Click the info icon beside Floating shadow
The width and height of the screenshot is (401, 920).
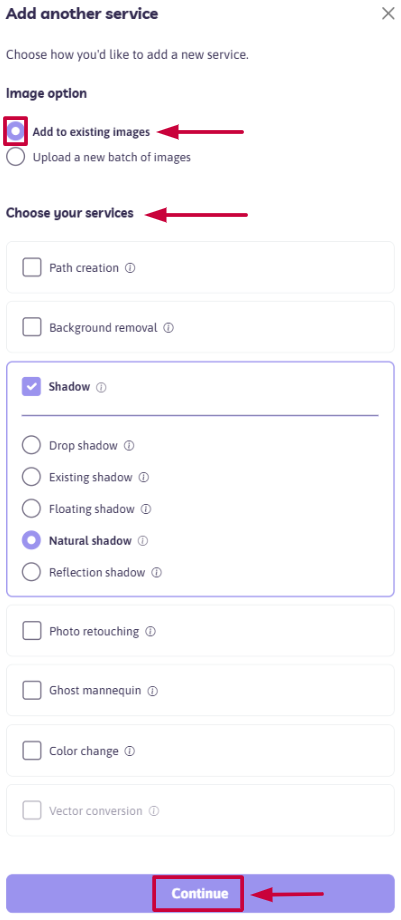[146, 509]
